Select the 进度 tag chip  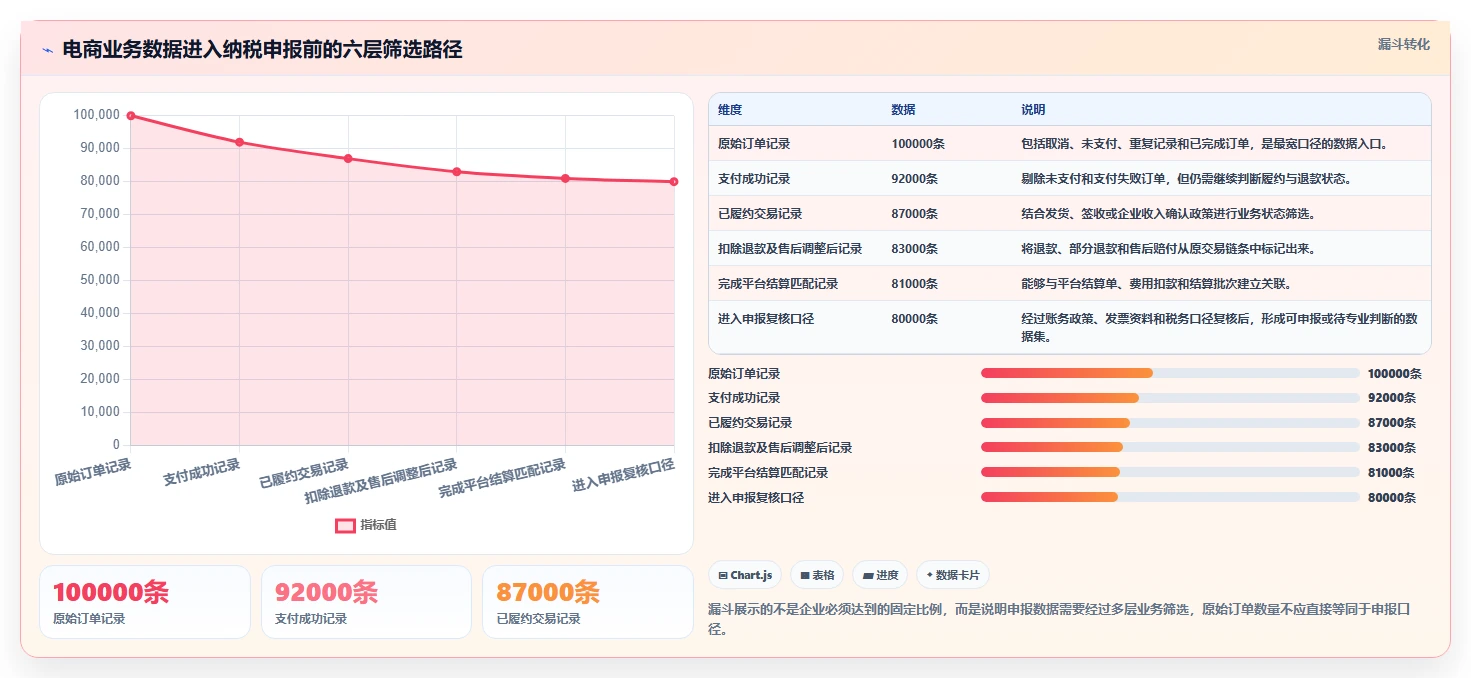pos(881,575)
